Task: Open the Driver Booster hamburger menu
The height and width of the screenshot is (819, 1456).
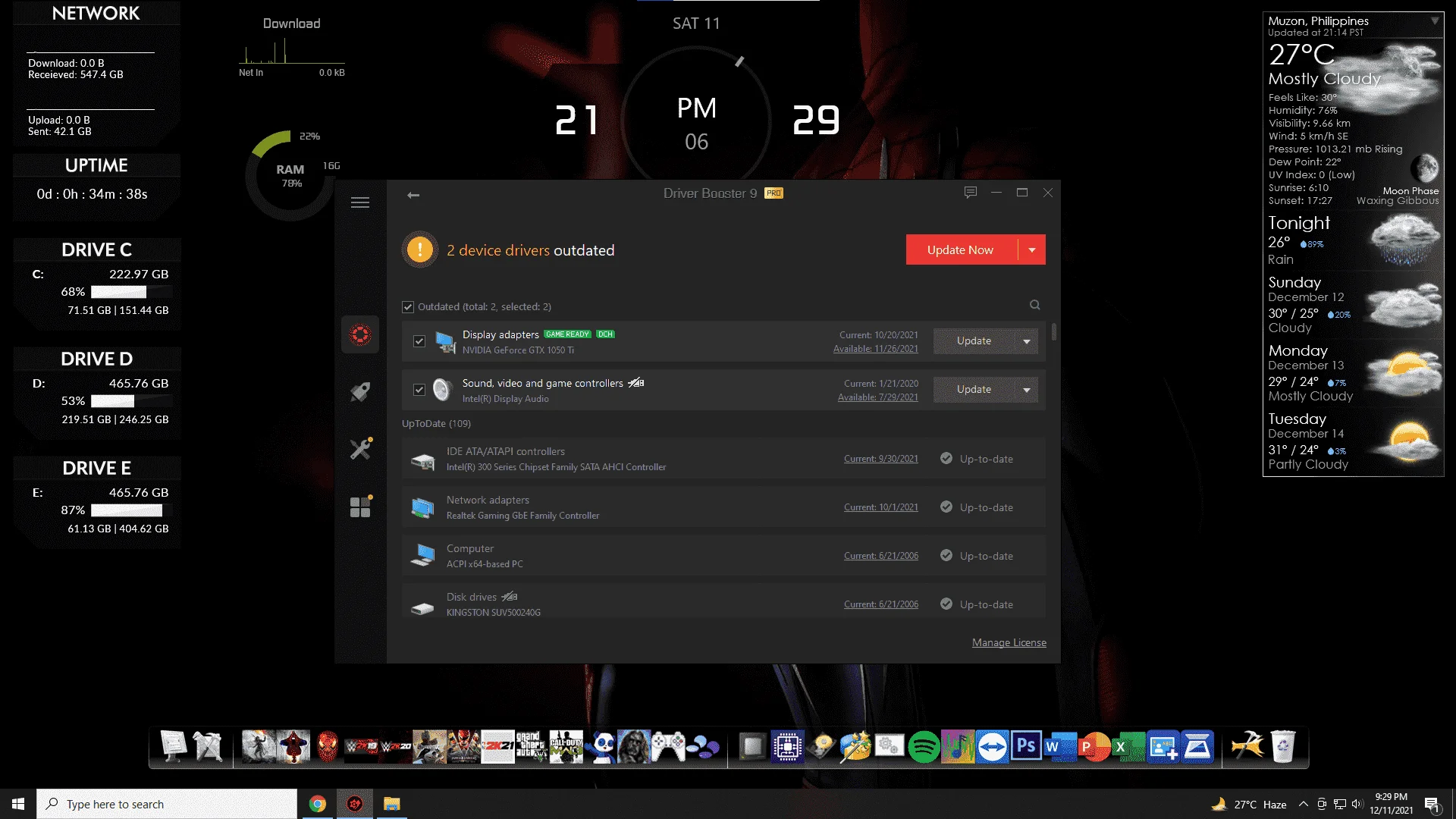Action: [x=360, y=202]
